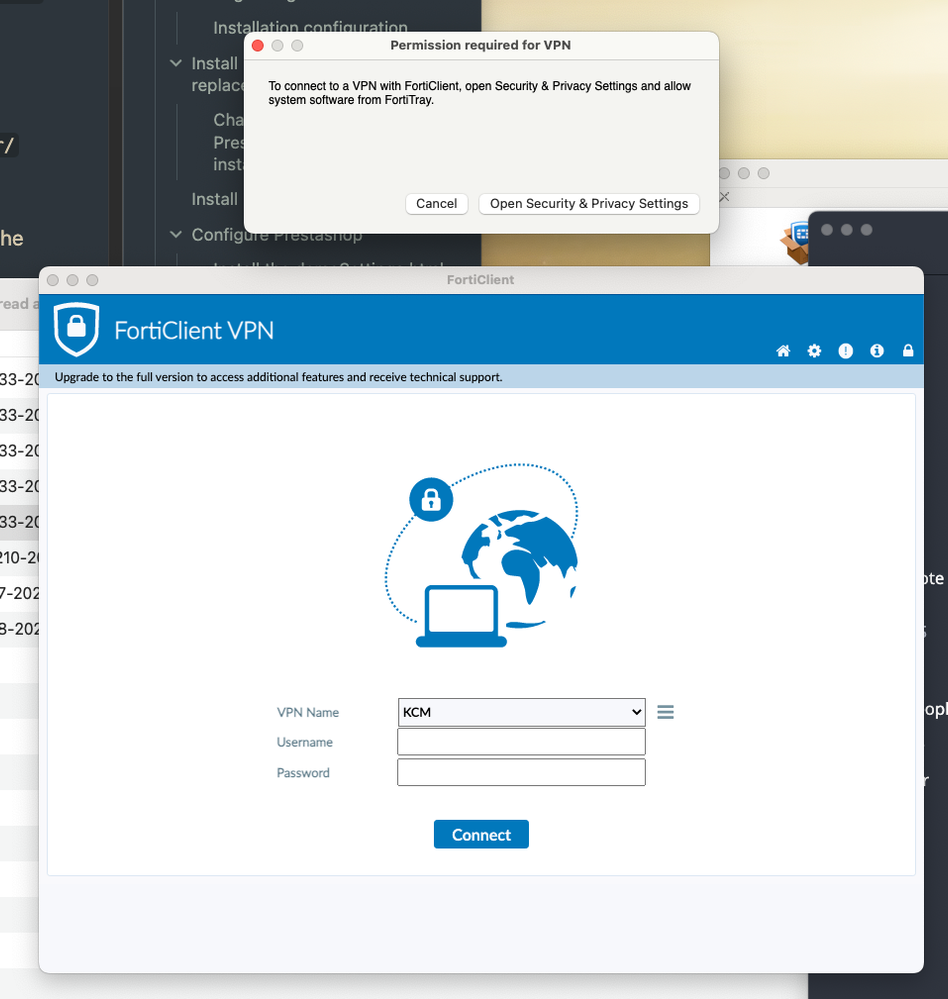The height and width of the screenshot is (999, 948).
Task: Close the Permission required for VPN dialog
Action: pos(258,46)
